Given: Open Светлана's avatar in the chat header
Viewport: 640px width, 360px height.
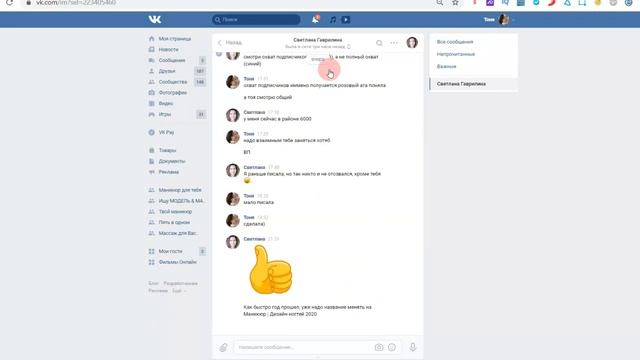Looking at the screenshot, I should 412,42.
